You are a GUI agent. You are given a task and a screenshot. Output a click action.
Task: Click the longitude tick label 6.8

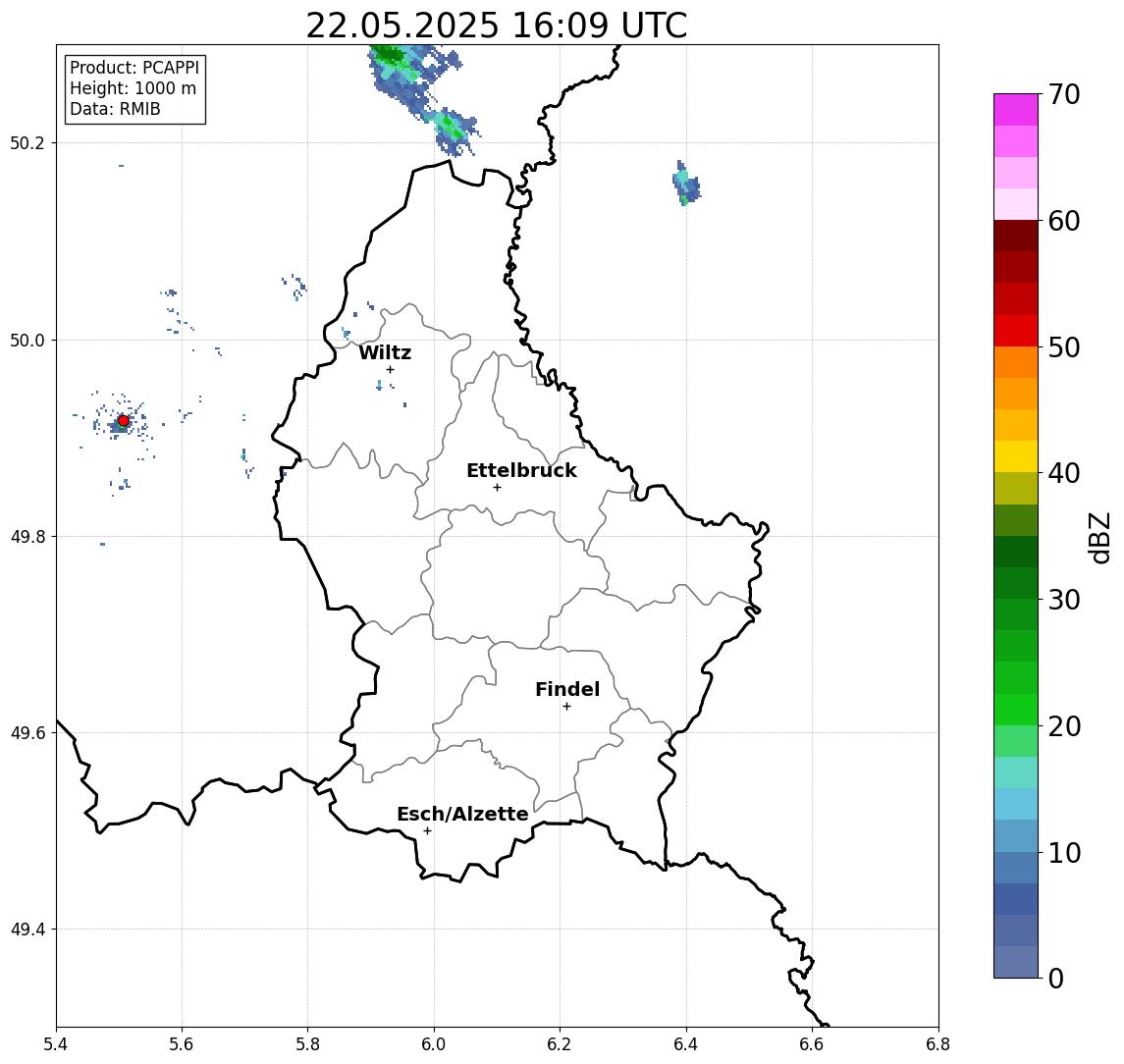tap(938, 1044)
